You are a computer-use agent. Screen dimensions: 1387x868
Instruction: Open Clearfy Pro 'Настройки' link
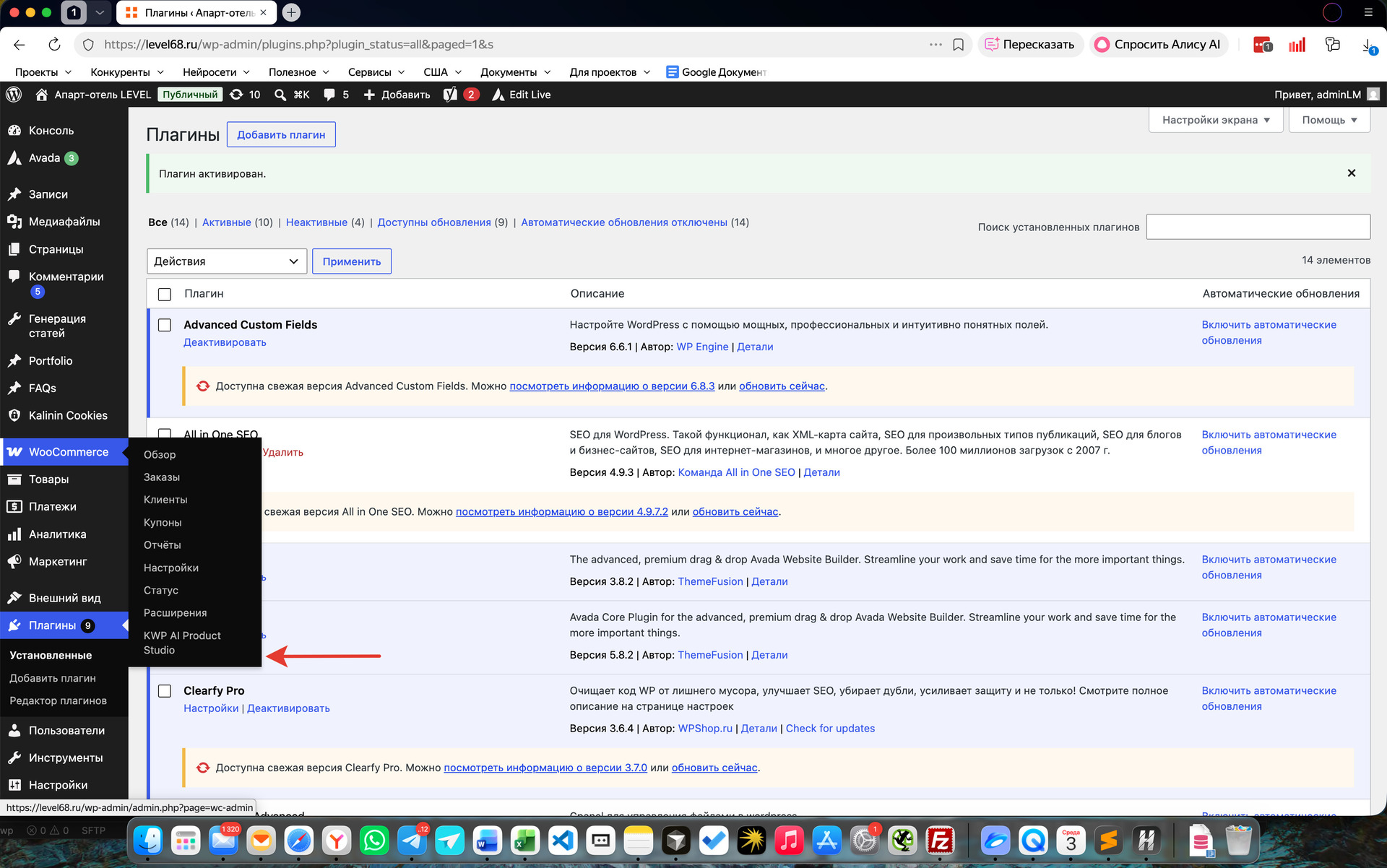pos(211,708)
